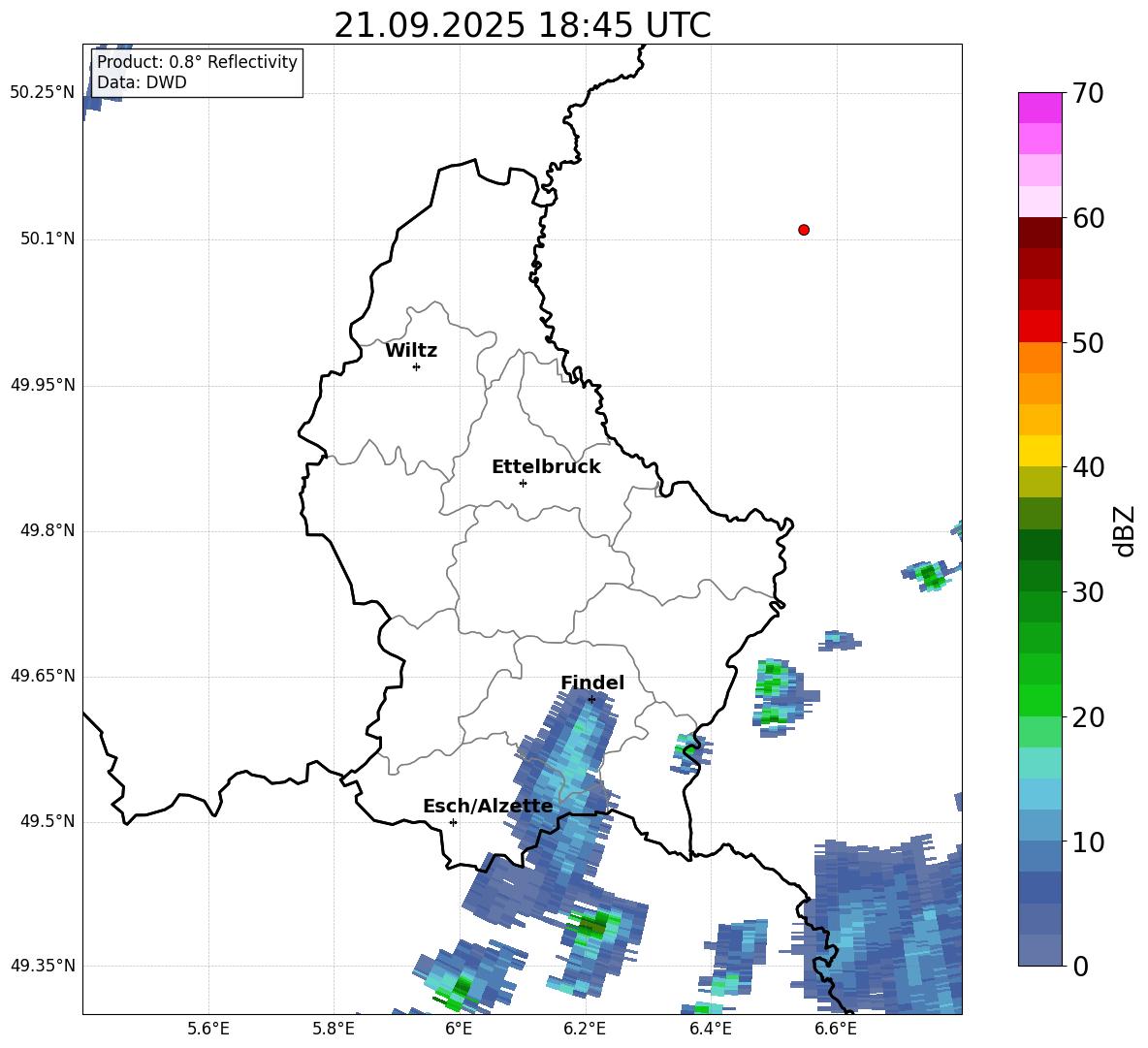Click the 49.95°N latitude label

pos(43,385)
